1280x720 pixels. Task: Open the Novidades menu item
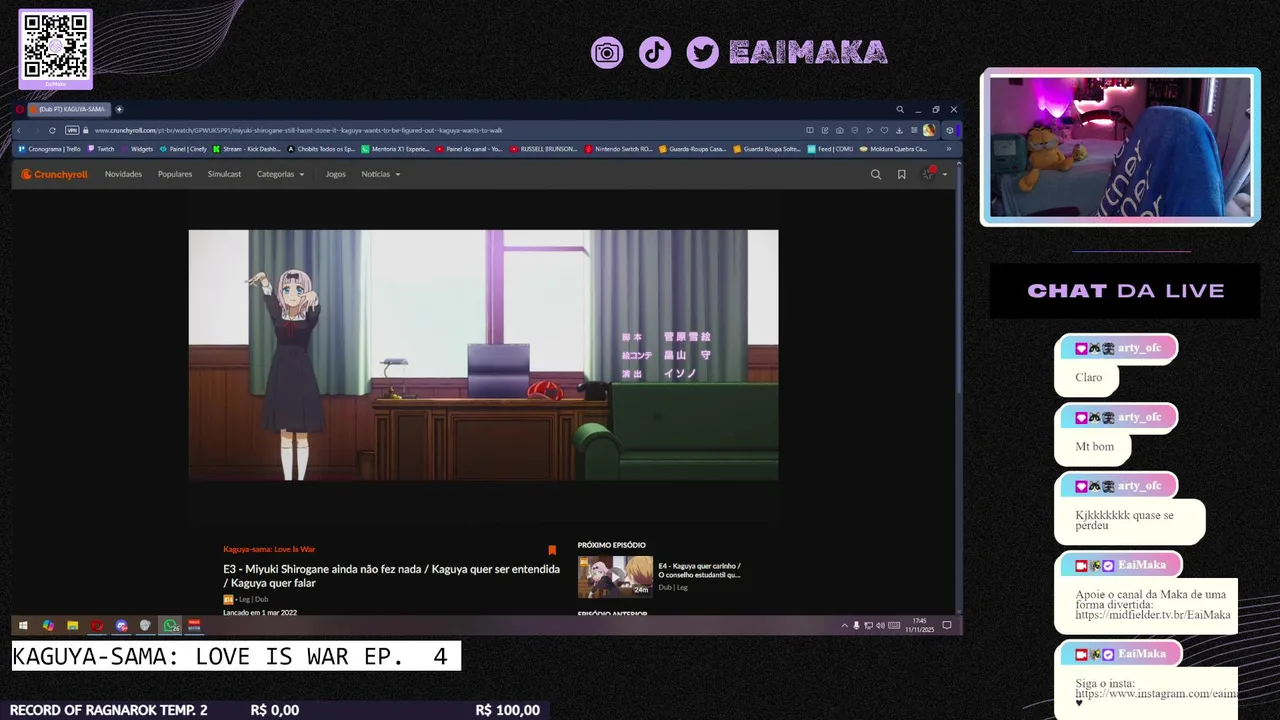pos(123,174)
